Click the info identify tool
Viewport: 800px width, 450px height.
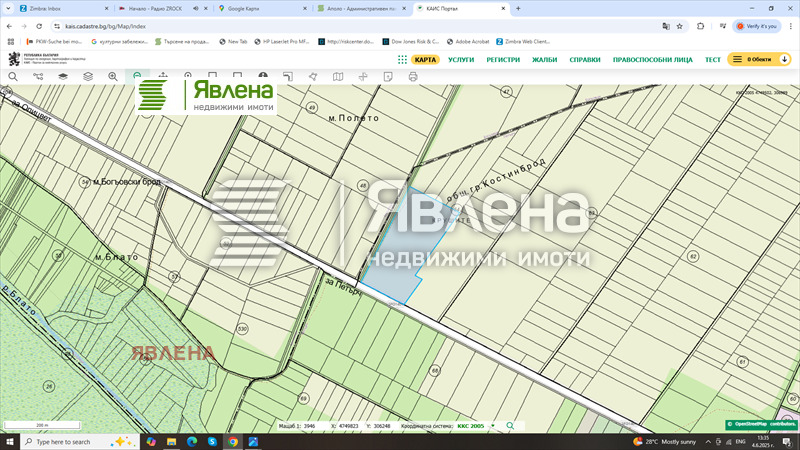[263, 76]
